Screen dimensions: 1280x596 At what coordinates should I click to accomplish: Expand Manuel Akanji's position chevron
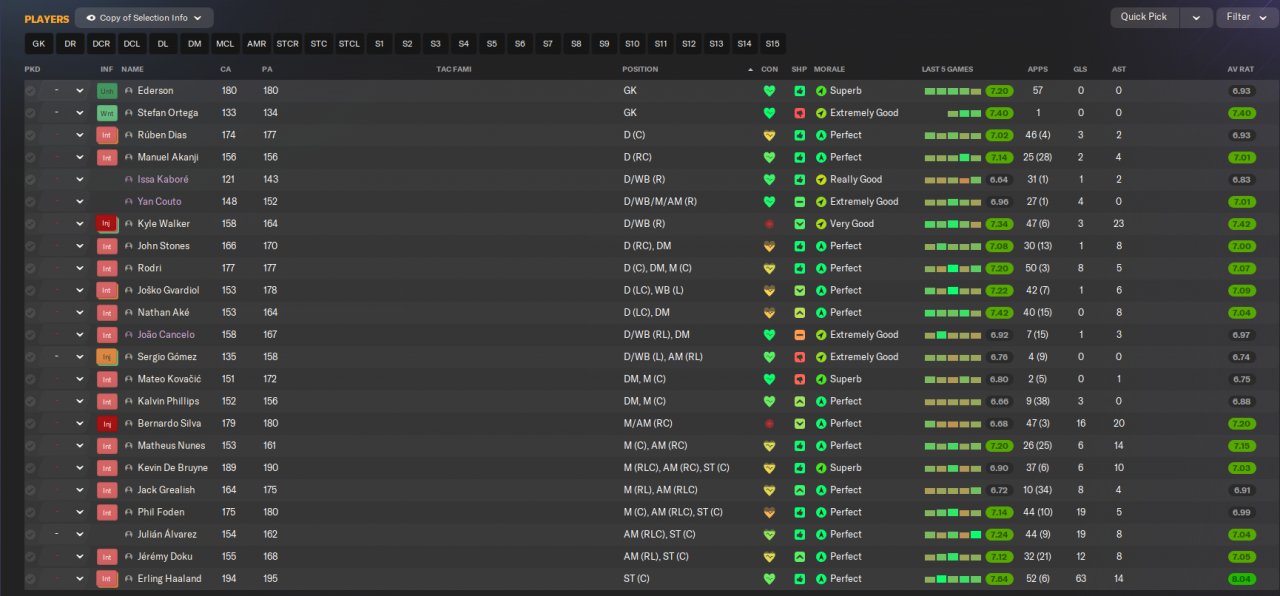pos(80,157)
